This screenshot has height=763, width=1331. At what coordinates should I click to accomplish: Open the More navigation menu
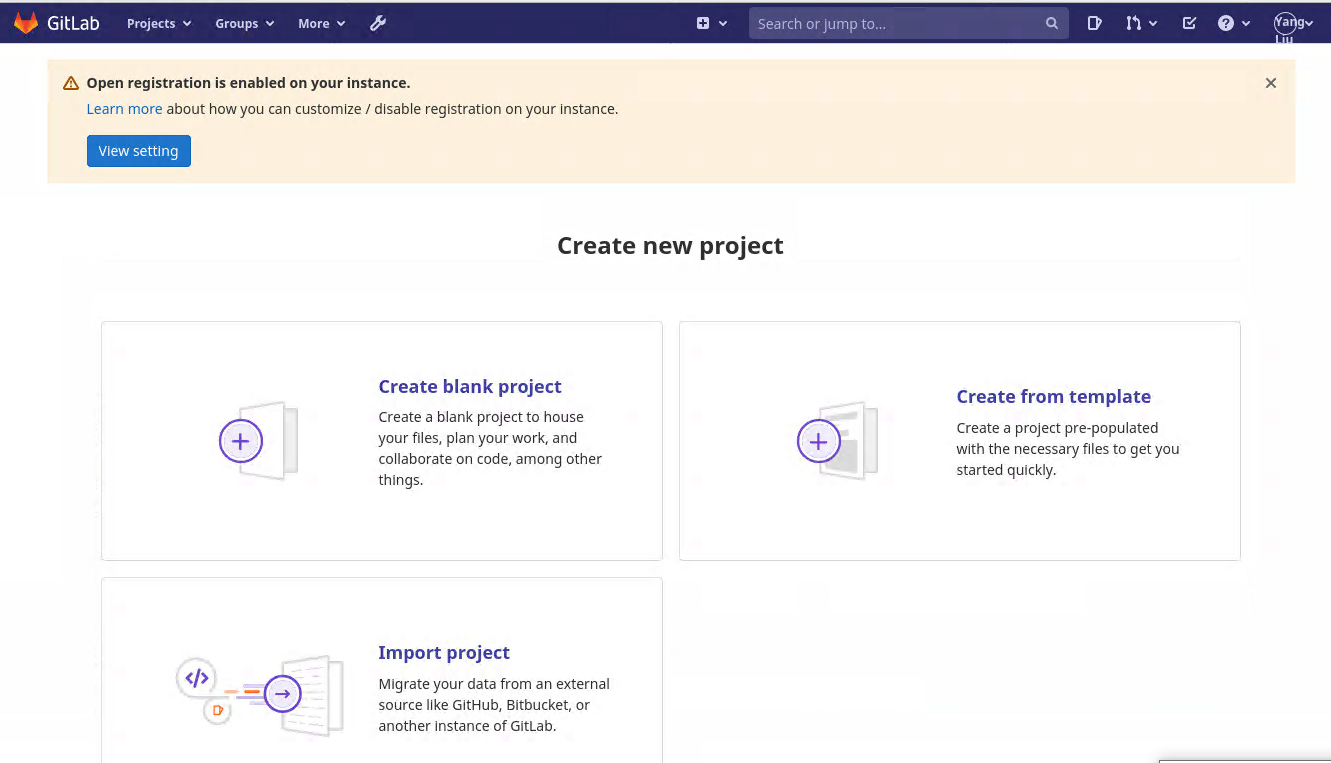tap(321, 23)
